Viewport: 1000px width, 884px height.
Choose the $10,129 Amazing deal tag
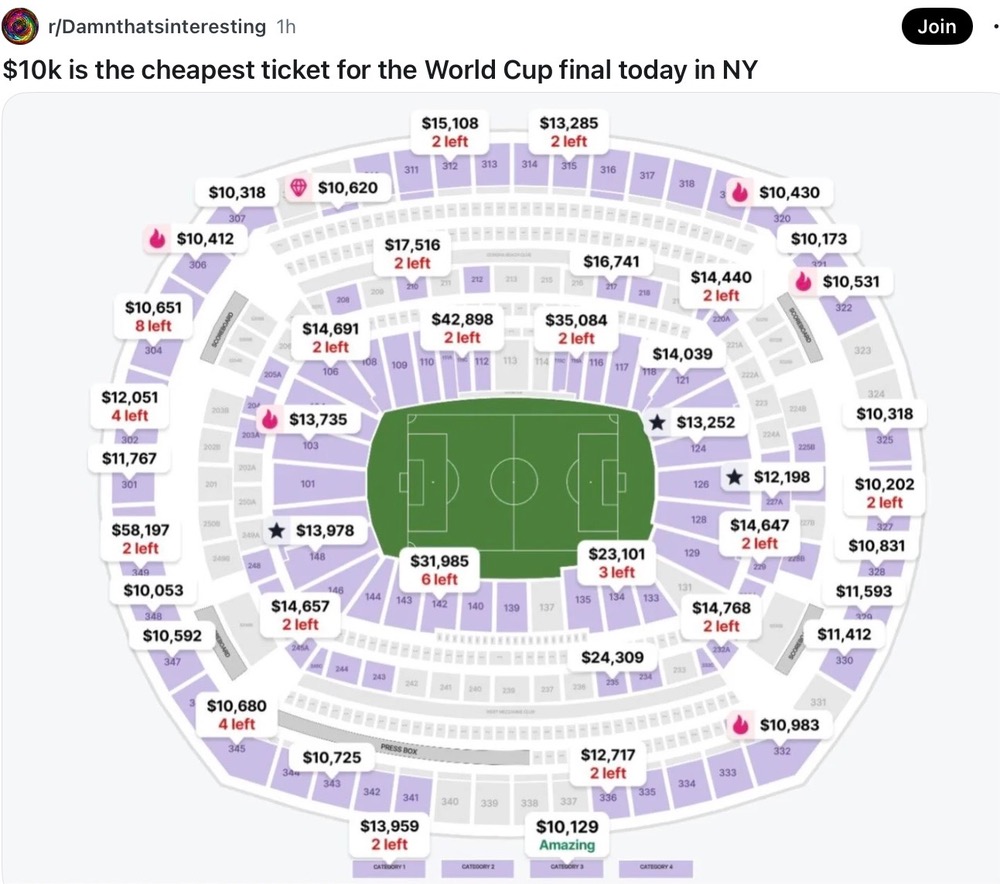pyautogui.click(x=567, y=836)
